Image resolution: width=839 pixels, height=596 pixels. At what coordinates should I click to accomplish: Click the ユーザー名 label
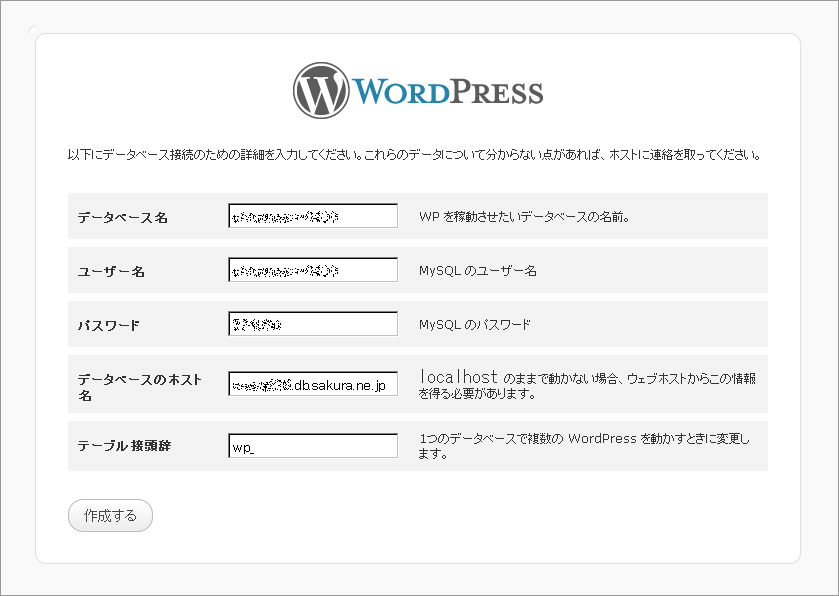click(x=111, y=272)
